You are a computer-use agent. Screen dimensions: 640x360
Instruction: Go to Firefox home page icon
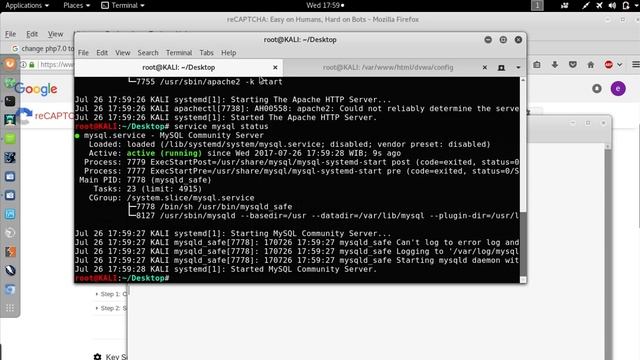(591, 64)
